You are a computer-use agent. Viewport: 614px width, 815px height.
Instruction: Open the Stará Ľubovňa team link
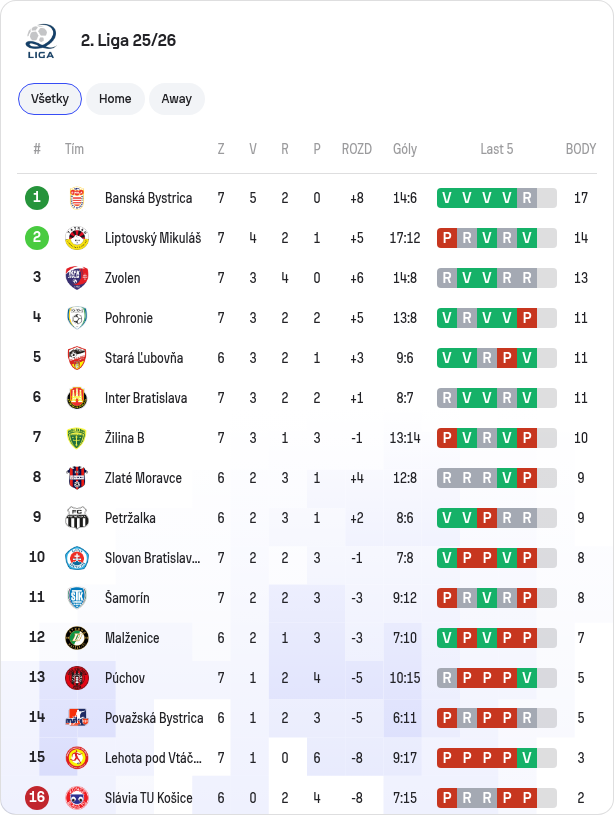pyautogui.click(x=144, y=358)
